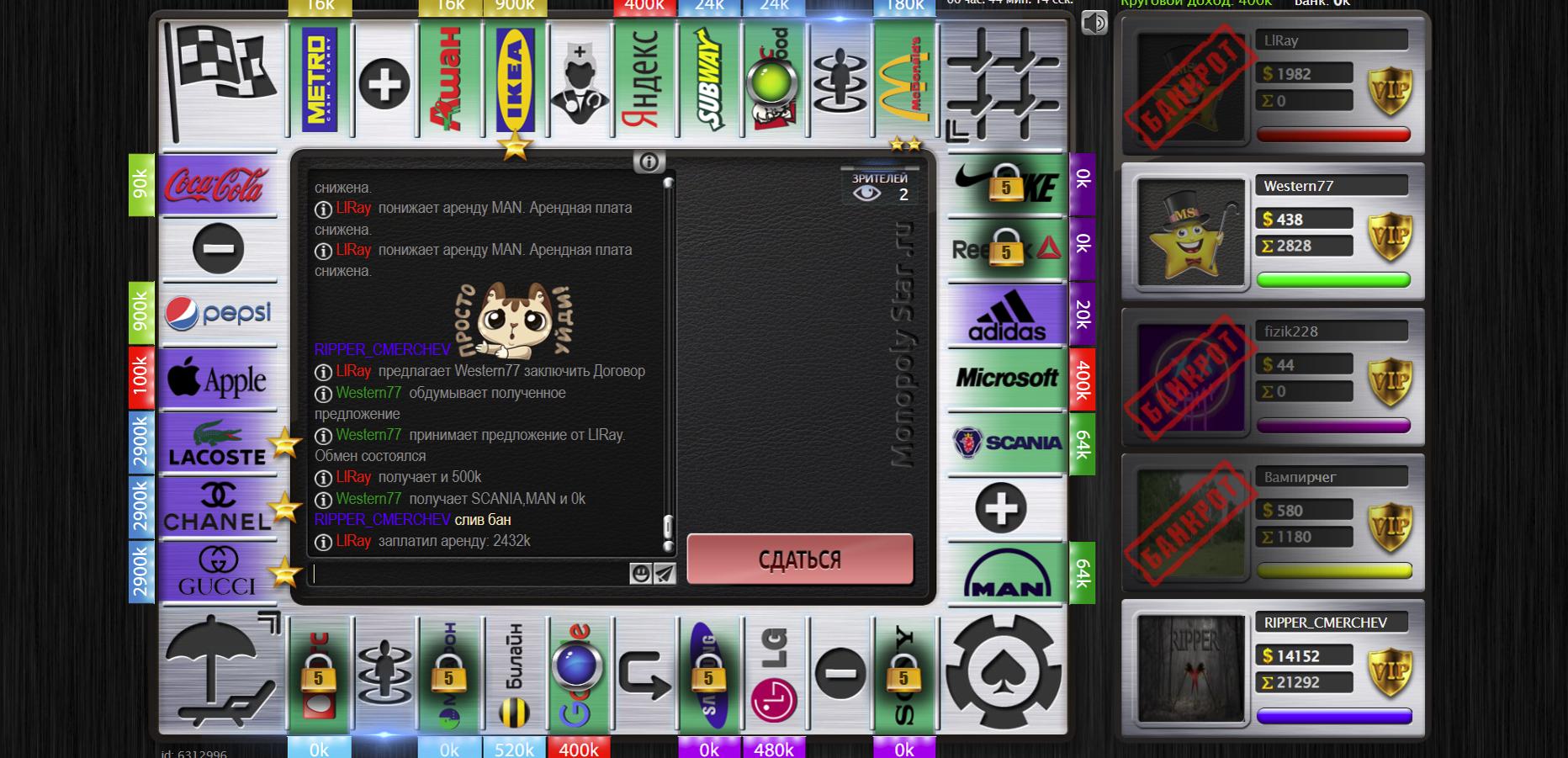Click Western77 in 'получает SCANIA,MAN' message
Image resolution: width=1568 pixels, height=758 pixels.
pyautogui.click(x=368, y=499)
